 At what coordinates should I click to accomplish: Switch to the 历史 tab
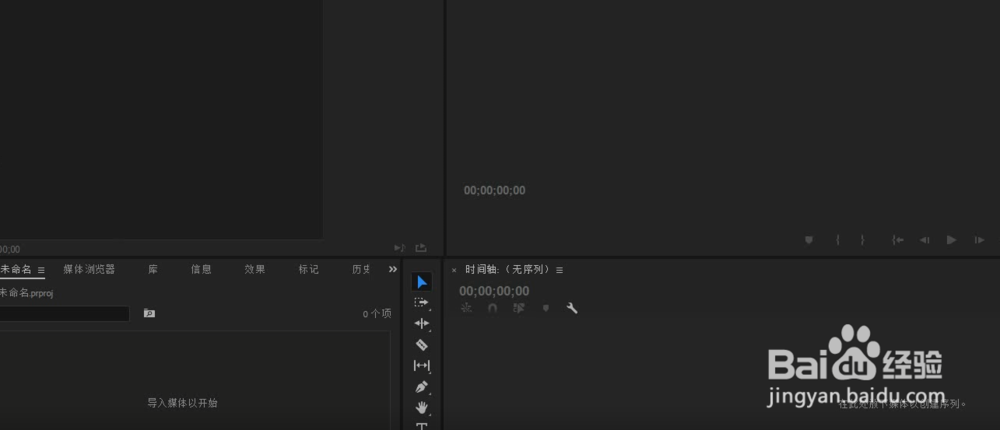click(361, 269)
